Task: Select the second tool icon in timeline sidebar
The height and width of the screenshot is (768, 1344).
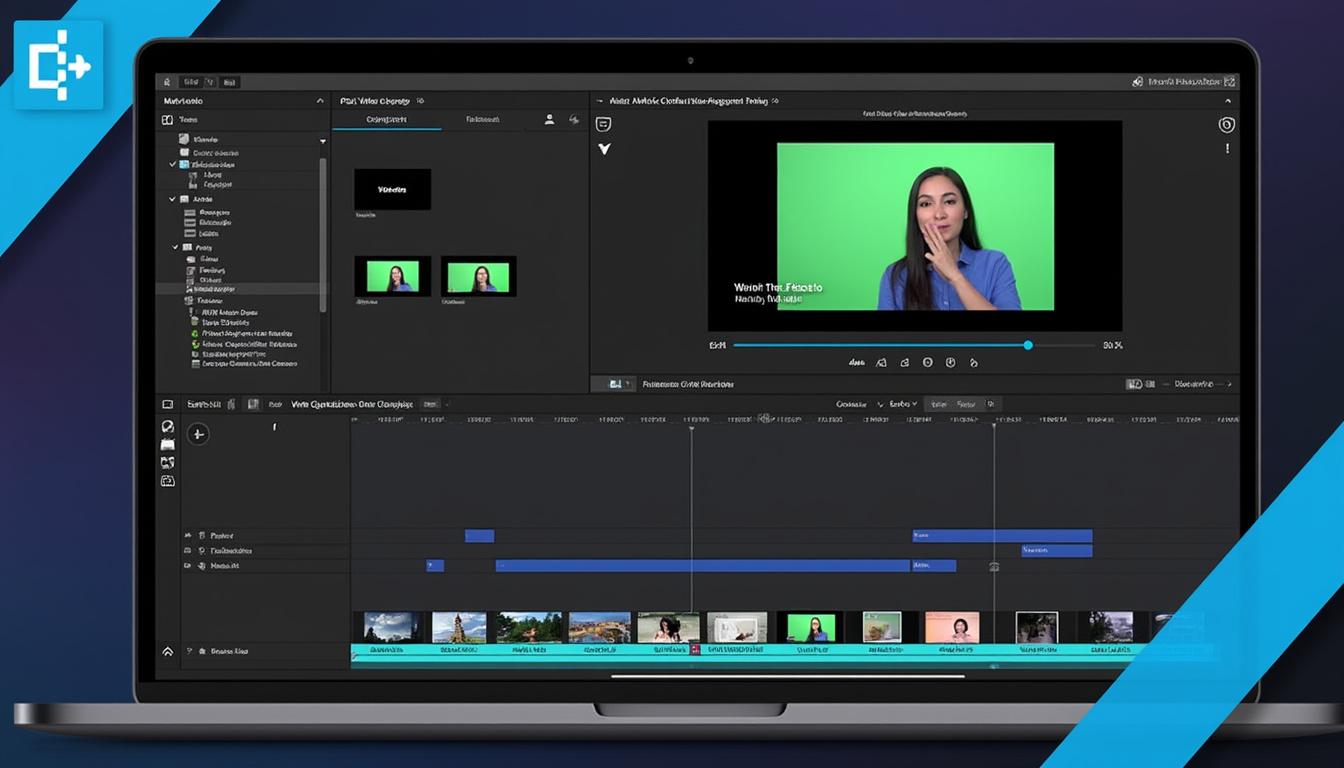Action: 167,444
